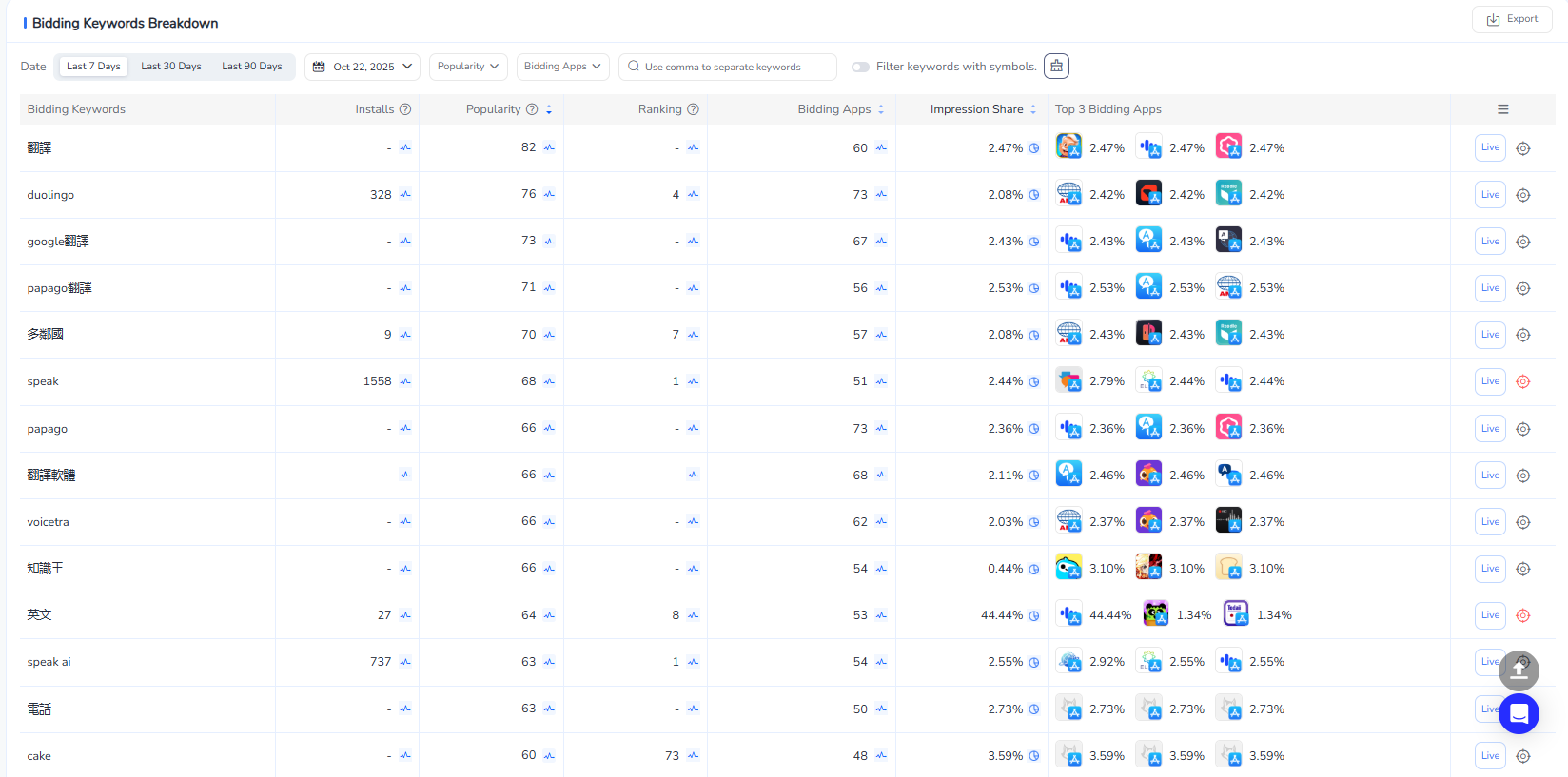The height and width of the screenshot is (777, 1568).
Task: Sort by the Popularity column arrows
Action: coord(549,109)
